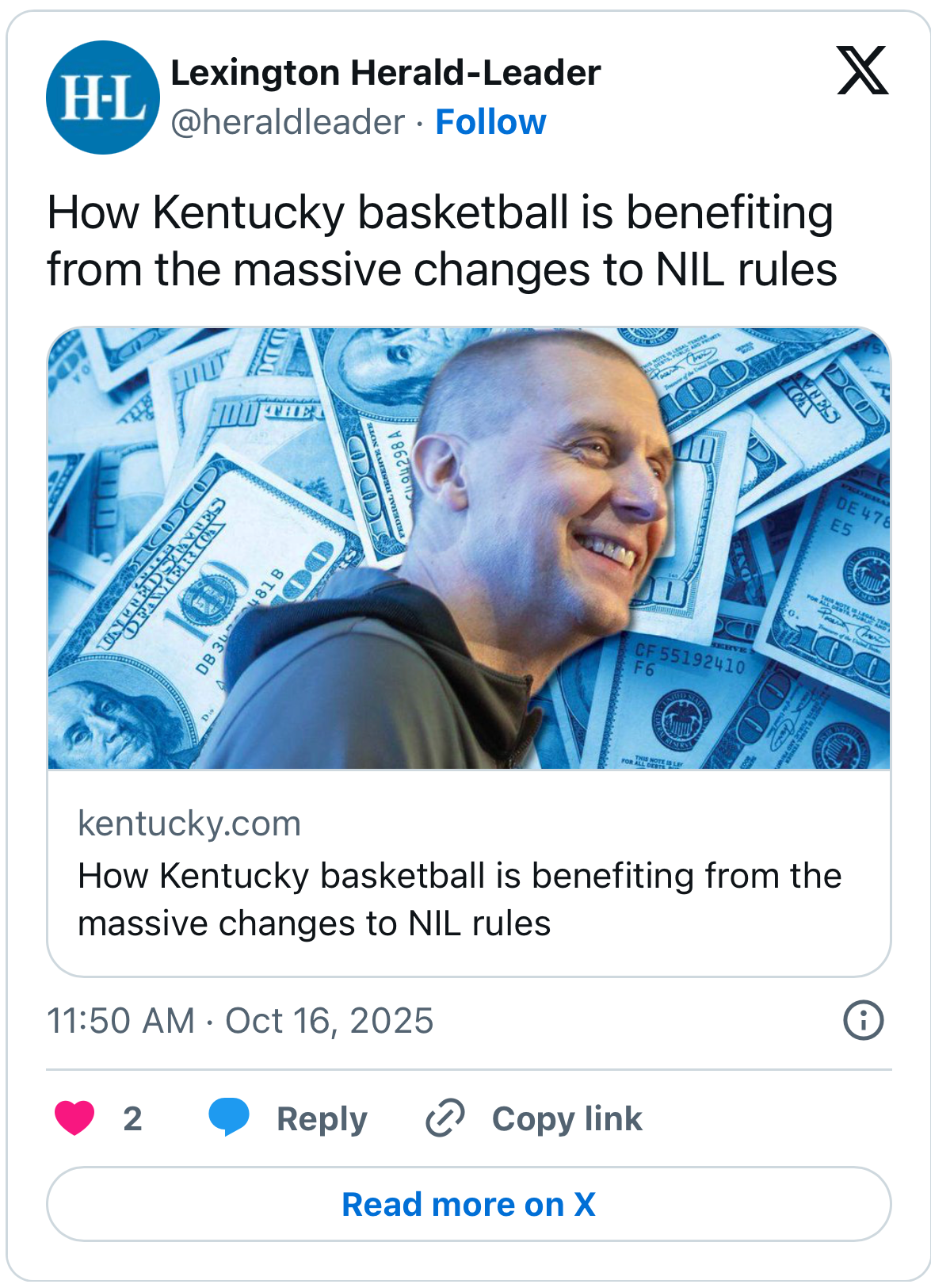Click the 11:50 AM timestamp
The width and height of the screenshot is (931, 1288).
[120, 1021]
